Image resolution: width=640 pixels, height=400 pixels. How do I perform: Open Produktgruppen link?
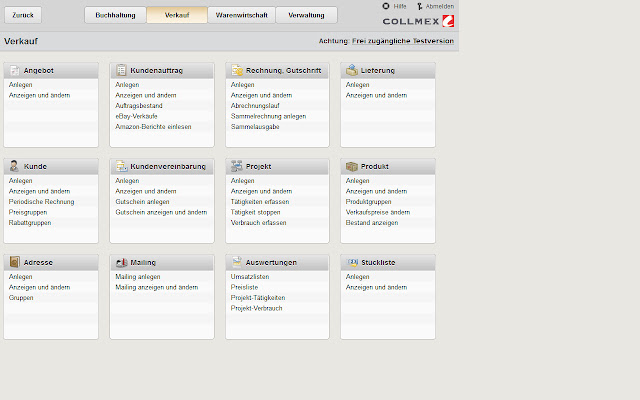(x=368, y=202)
